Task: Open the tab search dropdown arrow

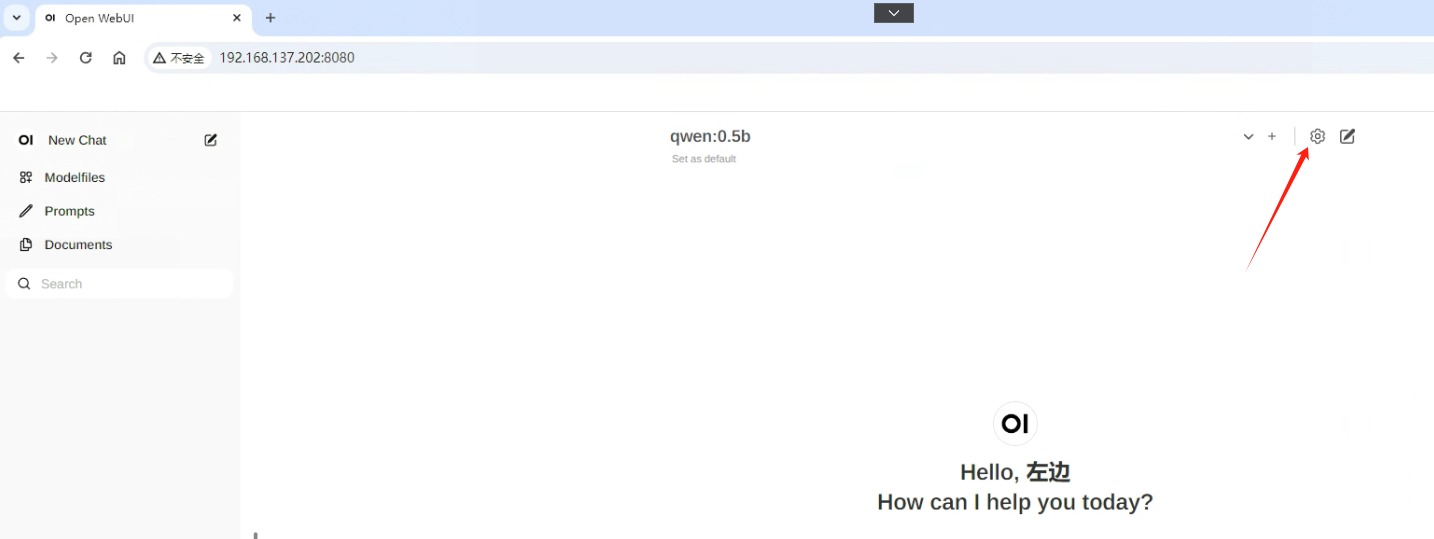Action: (x=17, y=18)
